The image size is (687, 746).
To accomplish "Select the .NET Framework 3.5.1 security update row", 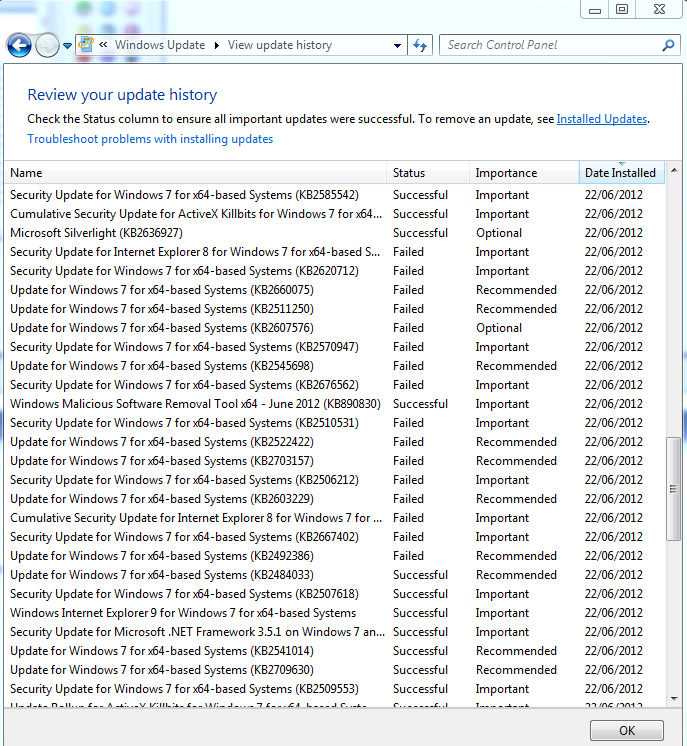I will point(334,632).
